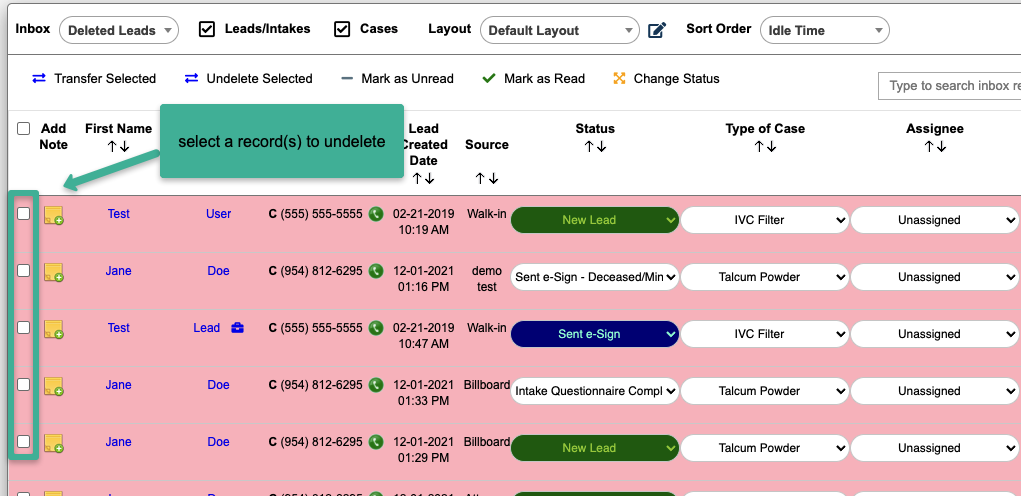Image resolution: width=1021 pixels, height=496 pixels.
Task: Open IVC Filter case type dropdown in 10:19 AM row
Action: 765,220
